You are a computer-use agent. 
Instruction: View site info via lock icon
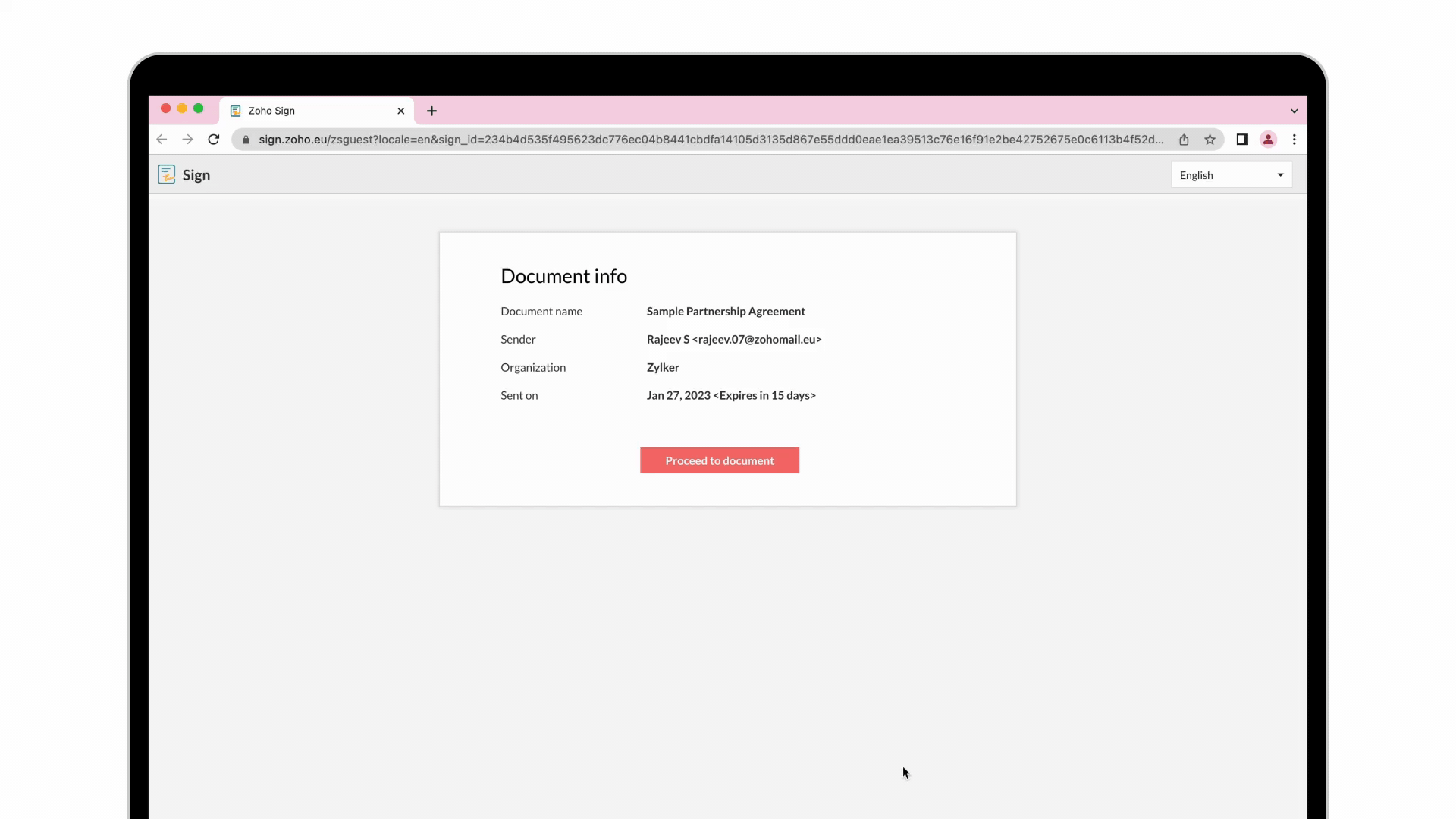[x=246, y=140]
